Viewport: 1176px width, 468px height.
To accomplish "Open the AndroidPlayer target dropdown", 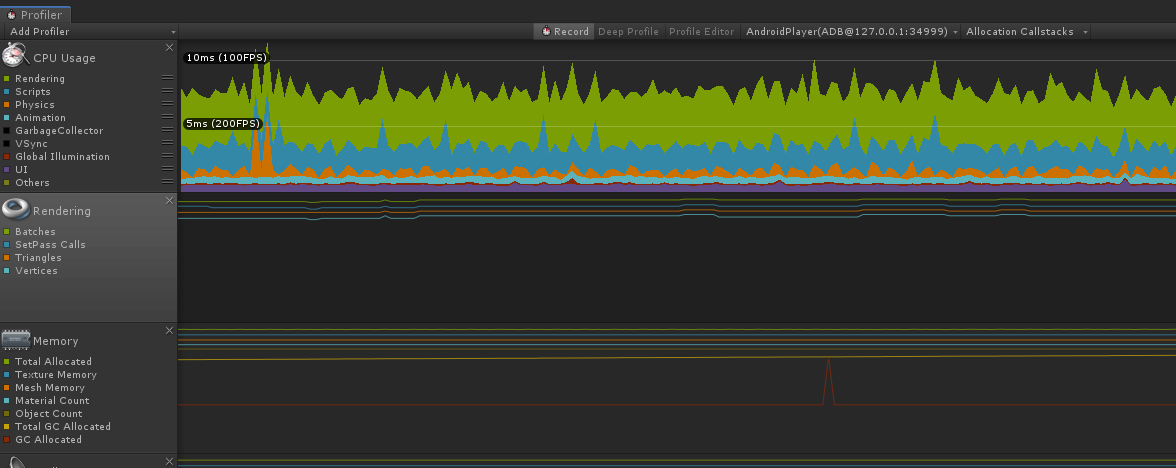I will [850, 32].
